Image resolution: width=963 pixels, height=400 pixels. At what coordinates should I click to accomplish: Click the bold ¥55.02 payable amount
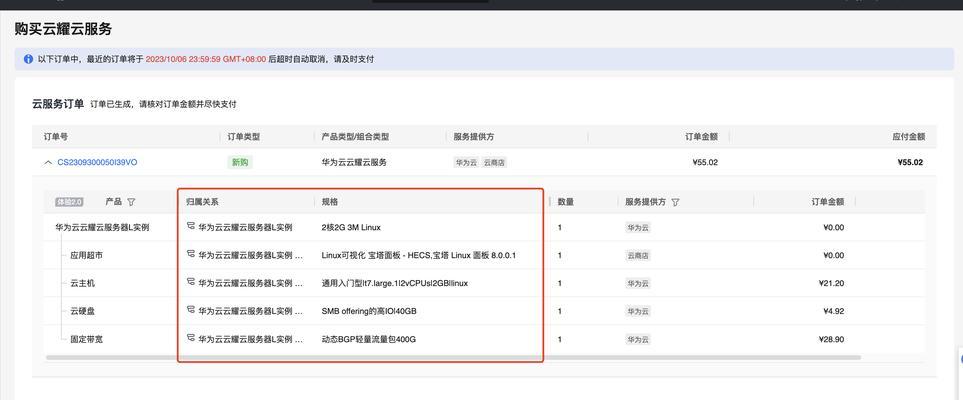[910, 163]
